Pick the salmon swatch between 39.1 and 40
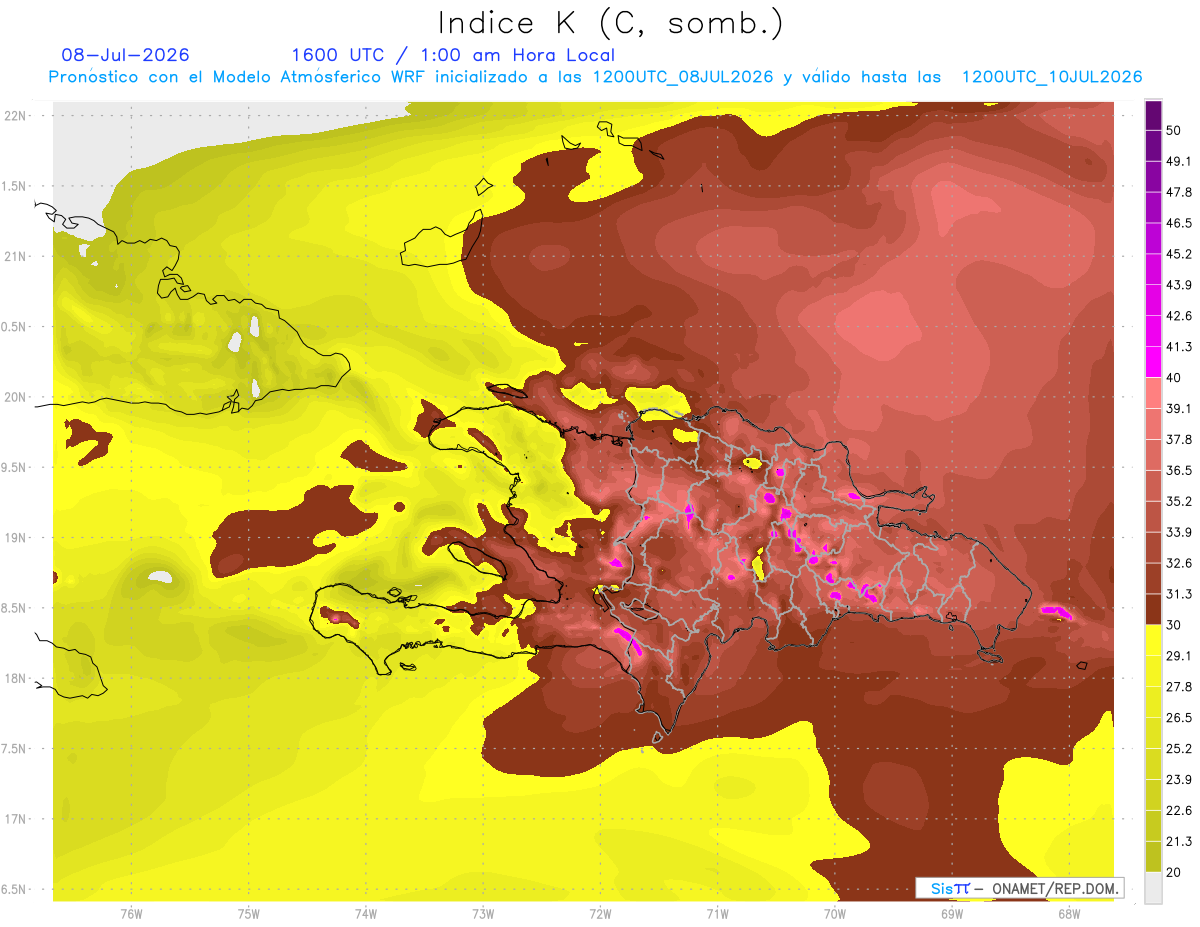 pos(1153,393)
